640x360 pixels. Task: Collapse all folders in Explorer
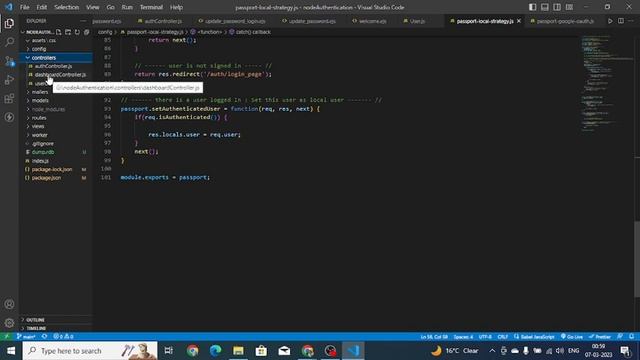coord(87,32)
